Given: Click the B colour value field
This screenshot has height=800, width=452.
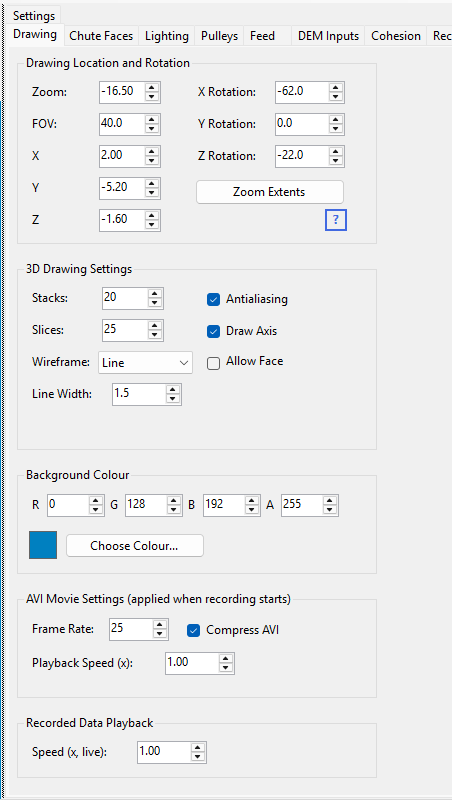Looking at the screenshot, I should [224, 505].
